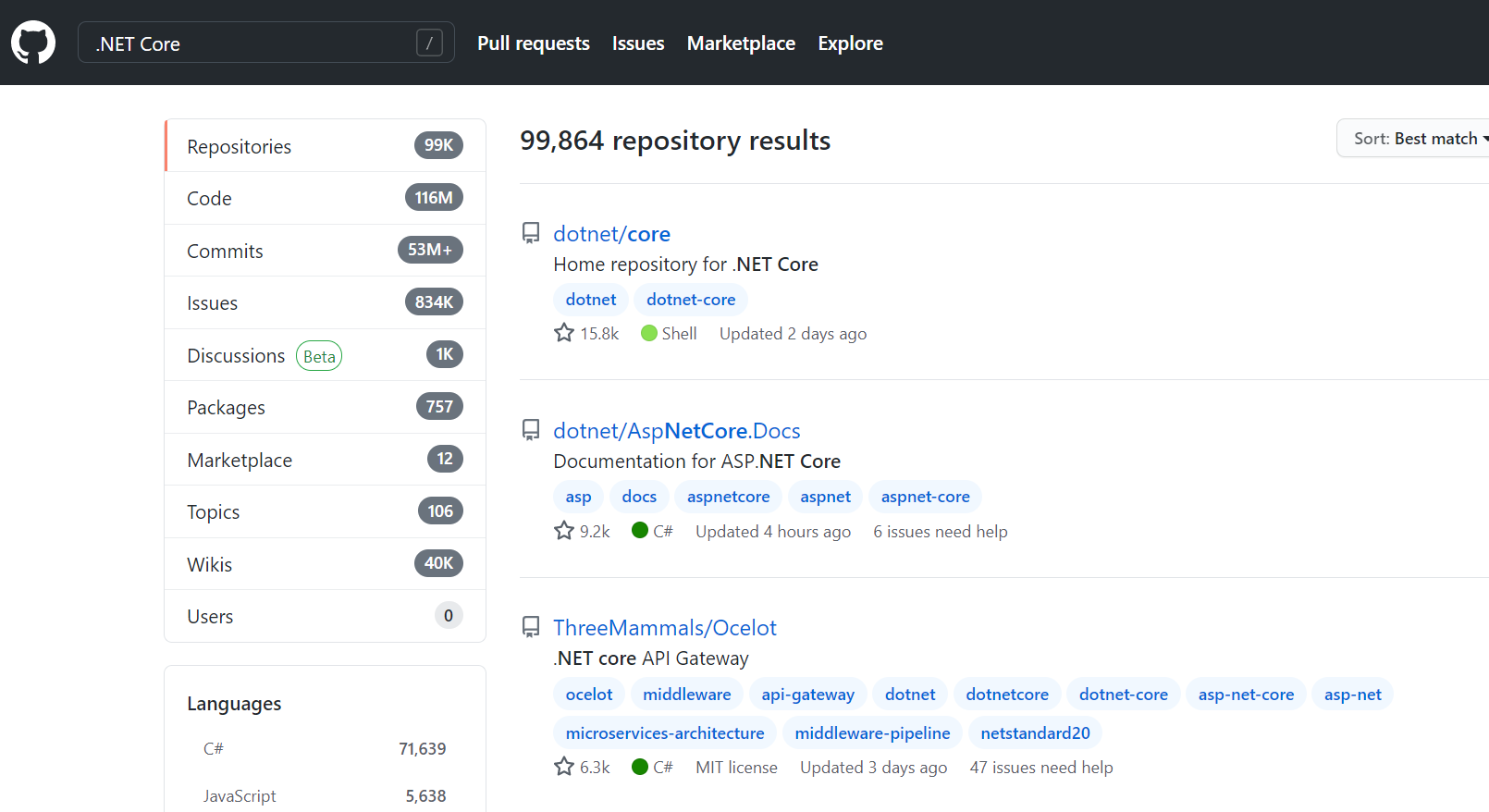This screenshot has height=812, width=1489.
Task: Click repository icon beside ThreeMammals/Ocelot
Action: (531, 627)
